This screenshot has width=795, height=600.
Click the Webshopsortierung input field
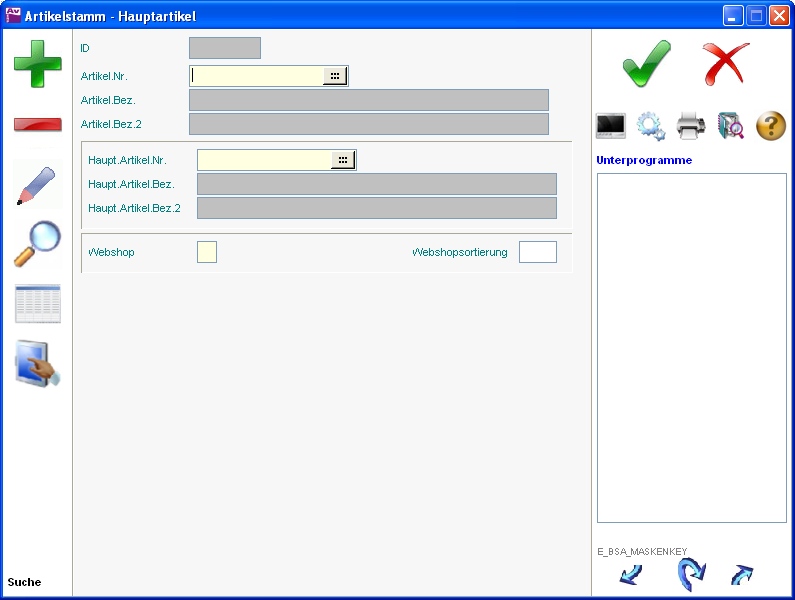[537, 252]
